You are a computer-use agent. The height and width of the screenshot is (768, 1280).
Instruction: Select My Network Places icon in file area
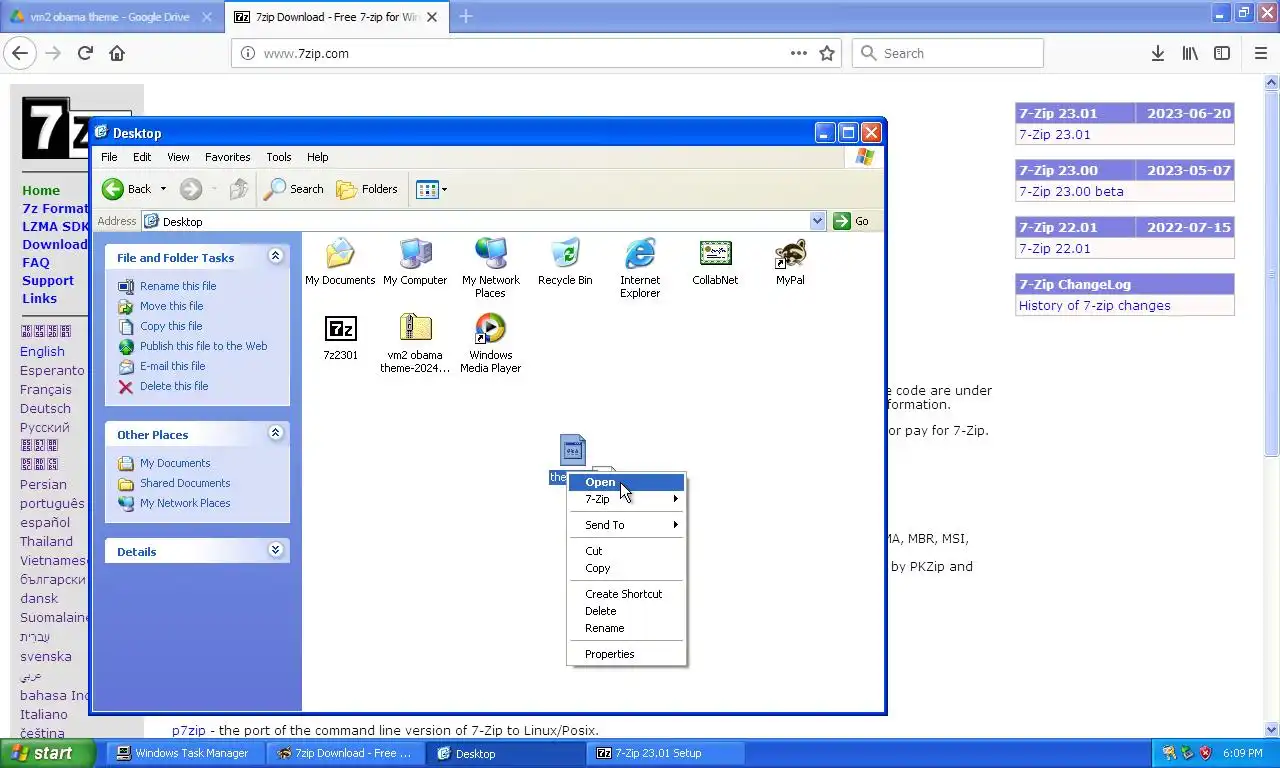[x=490, y=268]
